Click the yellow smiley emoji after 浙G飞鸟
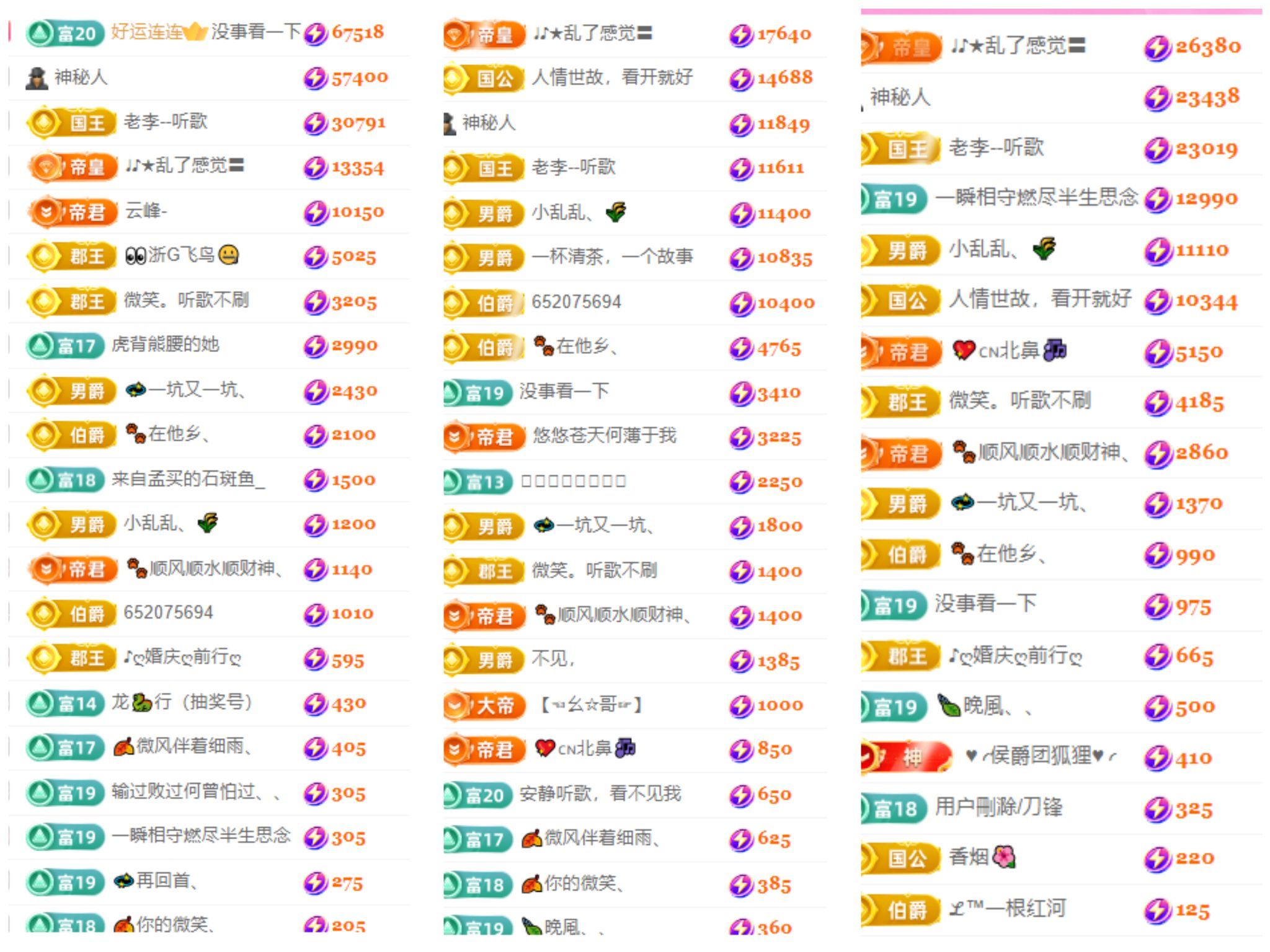The image size is (1270, 952). (229, 255)
